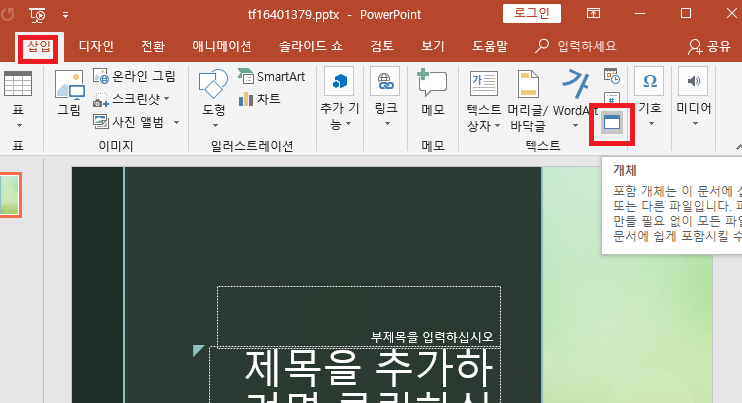
Task: Click the 텍스트 상자 text box icon
Action: [484, 83]
